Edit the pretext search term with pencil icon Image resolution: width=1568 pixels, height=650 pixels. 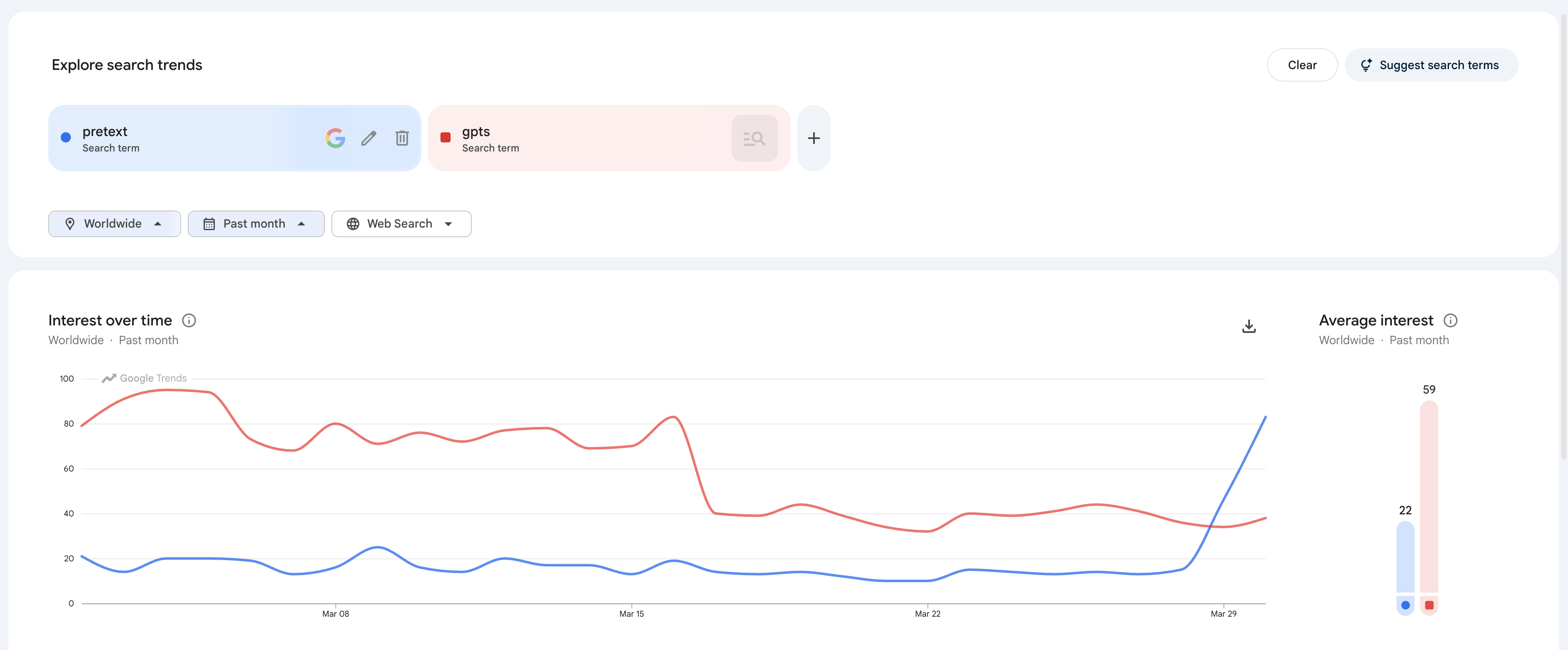point(368,138)
